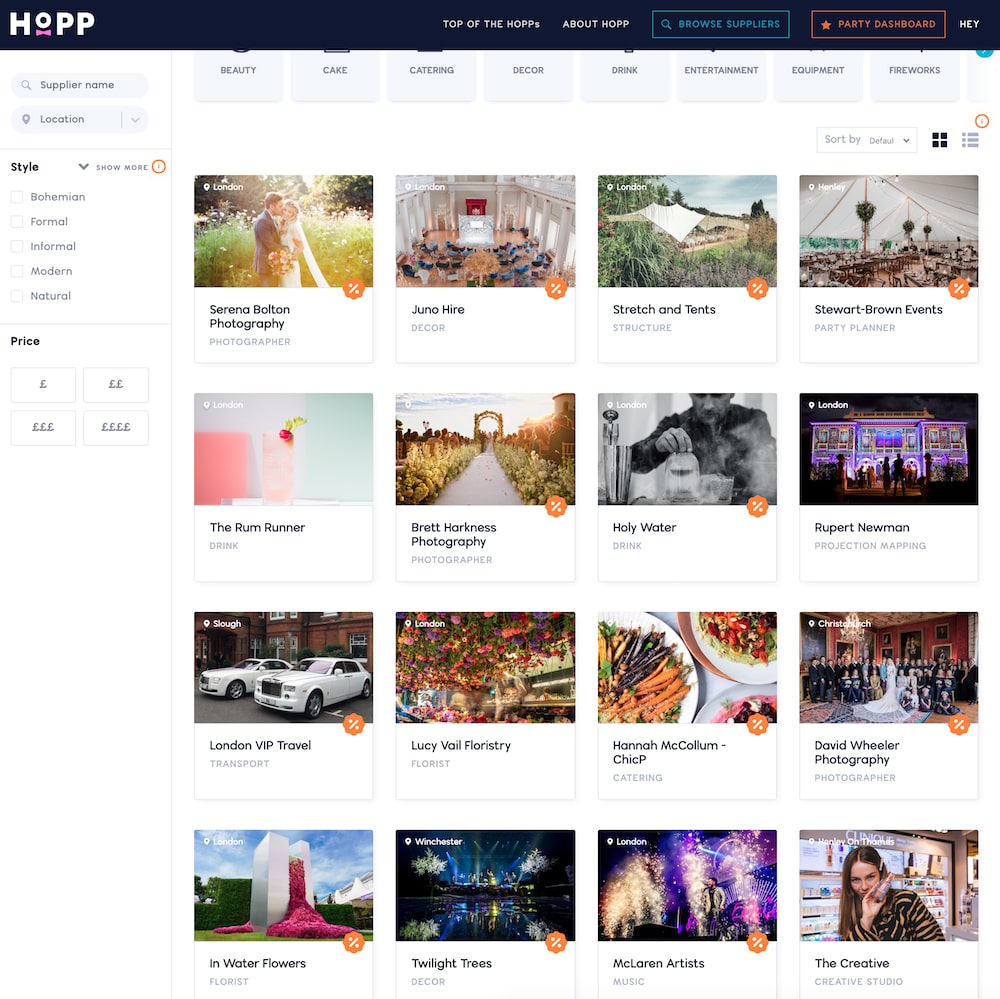Click the Browse Suppliers button
Viewport: 1000px width, 999px height.
point(721,24)
